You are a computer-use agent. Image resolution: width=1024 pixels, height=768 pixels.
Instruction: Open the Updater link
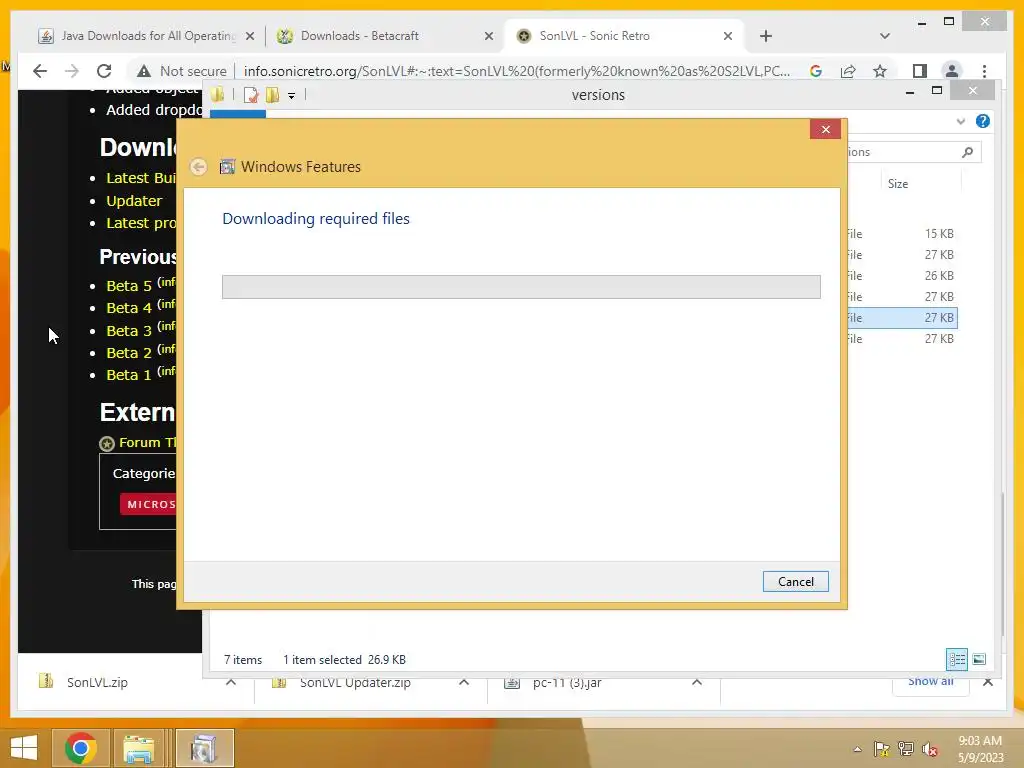134,200
